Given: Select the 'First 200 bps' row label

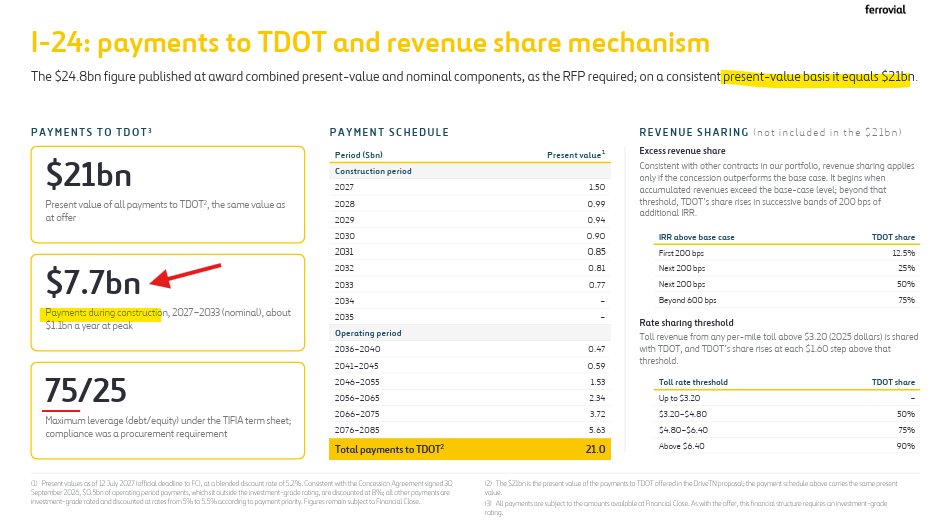Looking at the screenshot, I should [681, 253].
